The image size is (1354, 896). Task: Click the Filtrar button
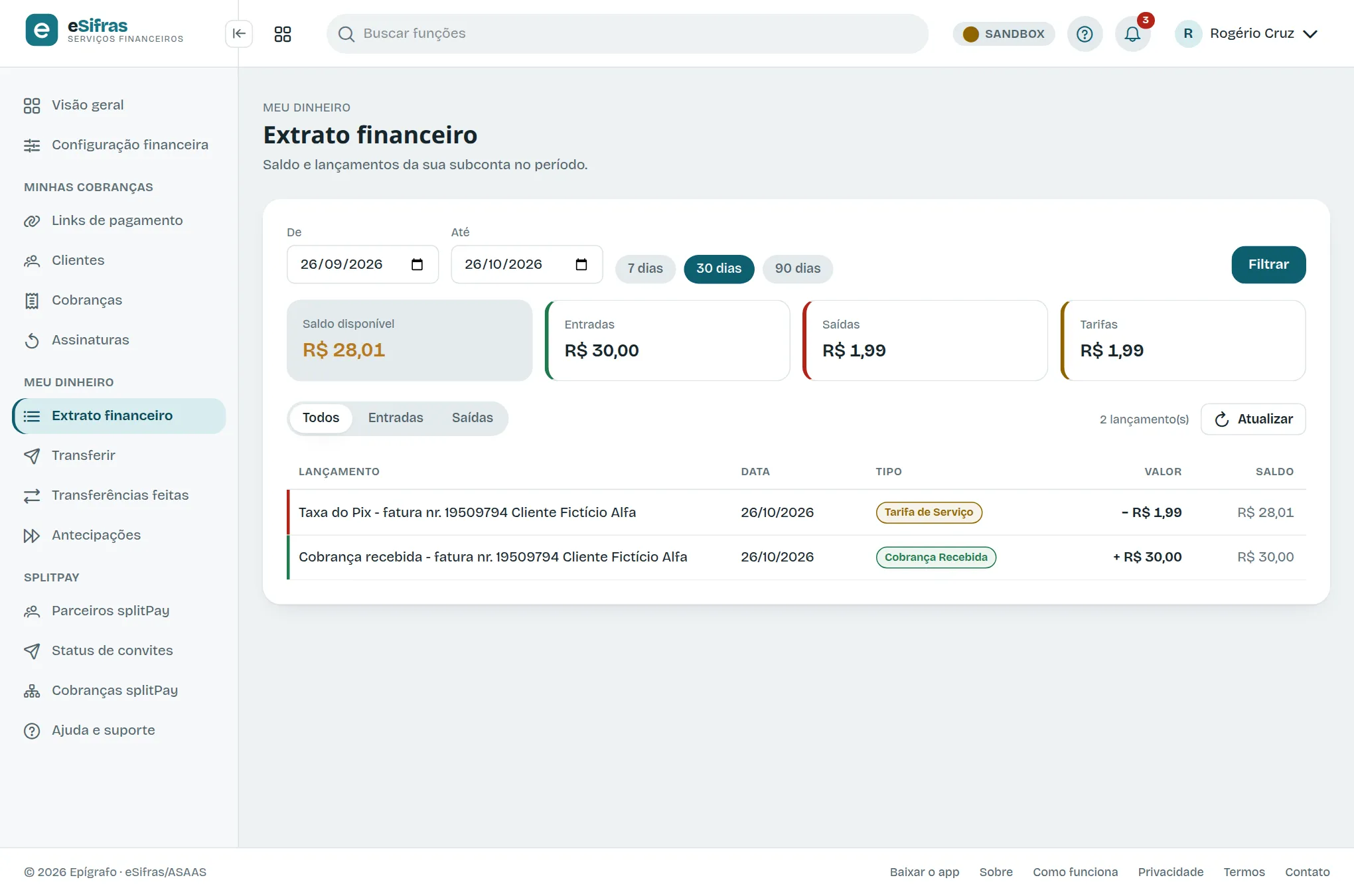1268,265
